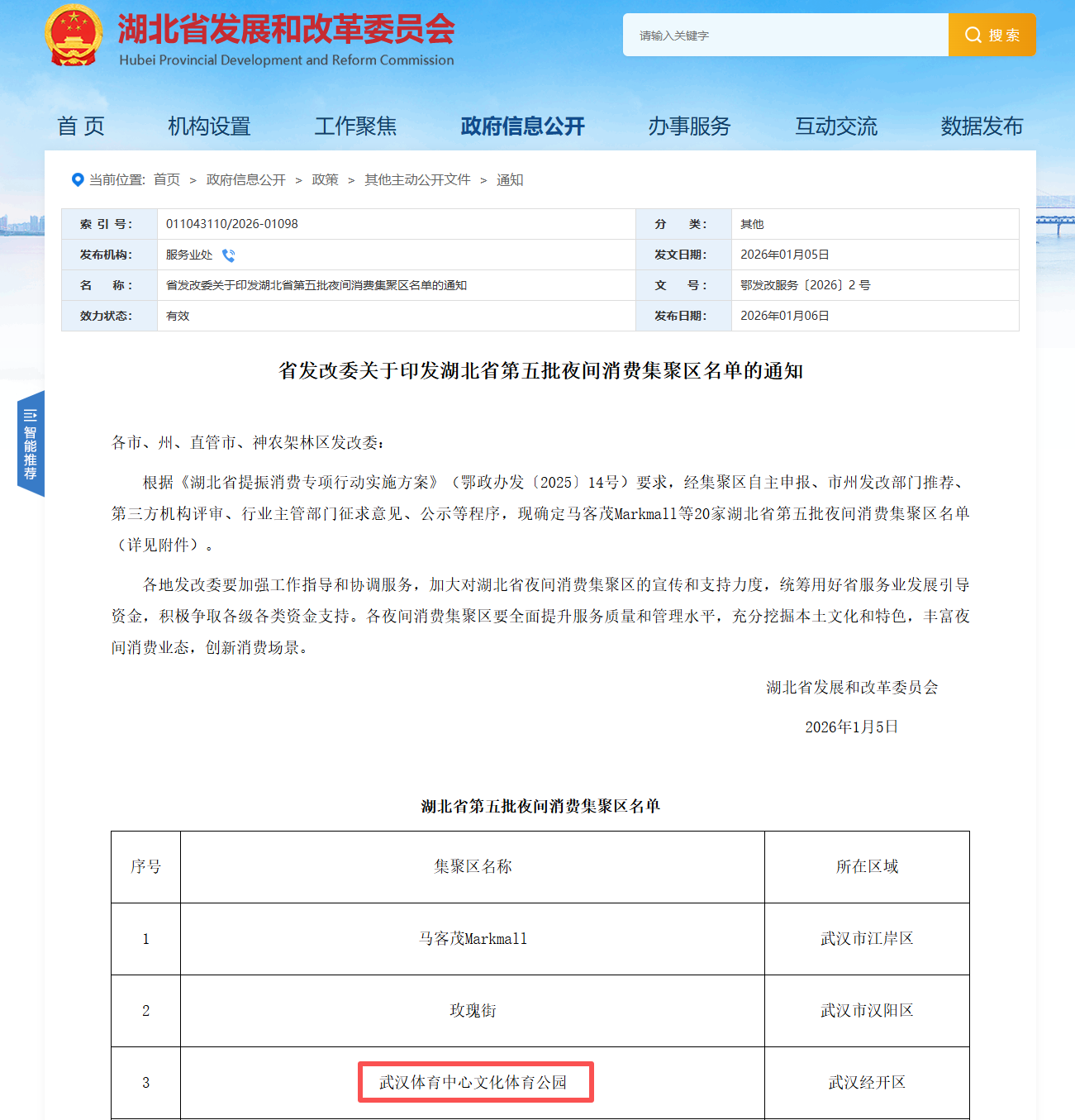Go to 首页 in main navigation
The width and height of the screenshot is (1075, 1120).
(81, 126)
